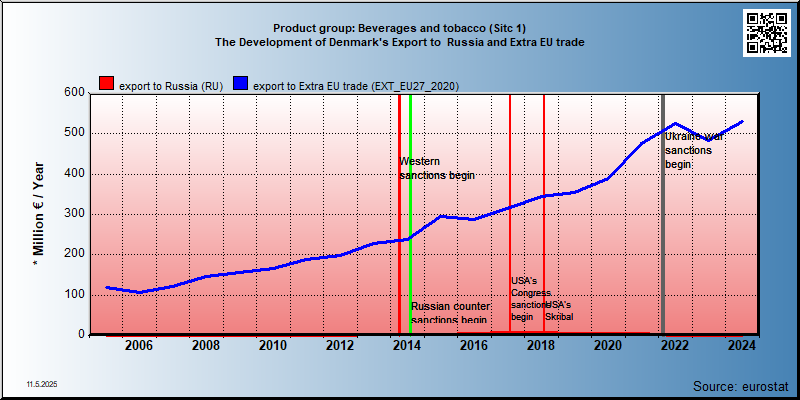Click the 'Russian counter sanctions begin' annotation

pyautogui.click(x=451, y=313)
